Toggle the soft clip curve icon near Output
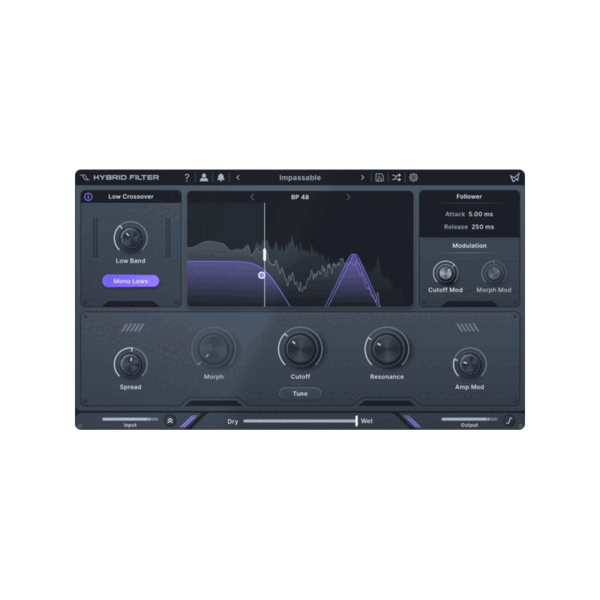The image size is (600, 600). pyautogui.click(x=509, y=421)
